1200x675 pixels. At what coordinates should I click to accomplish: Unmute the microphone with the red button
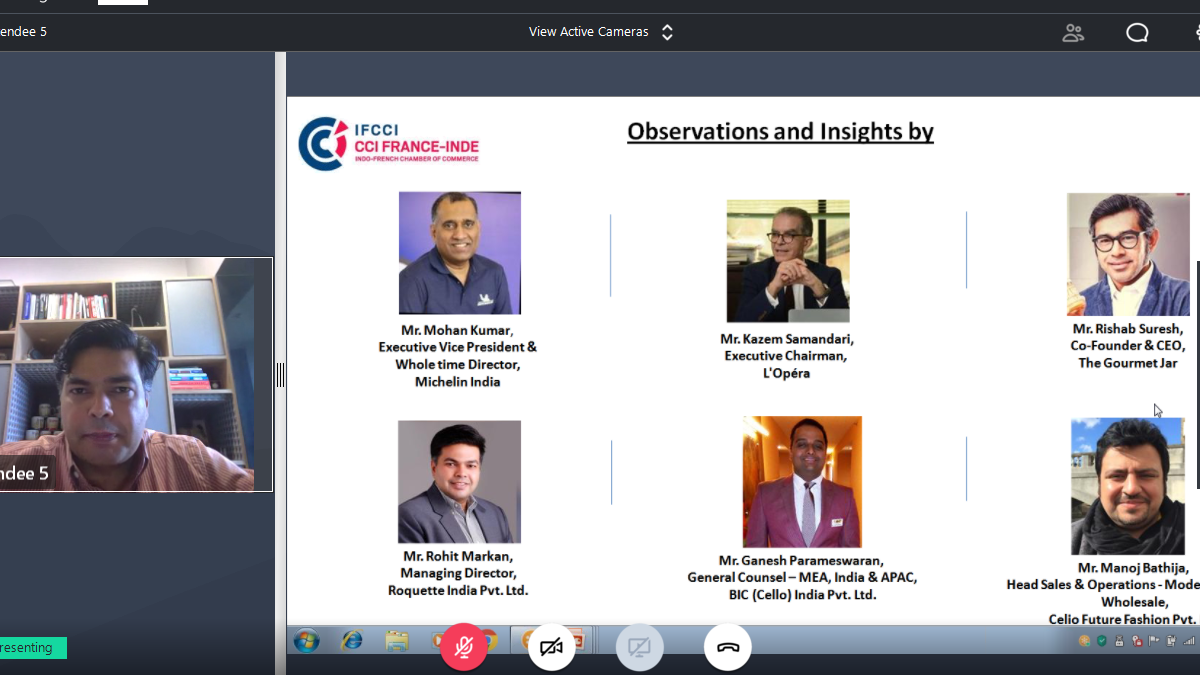[463, 647]
